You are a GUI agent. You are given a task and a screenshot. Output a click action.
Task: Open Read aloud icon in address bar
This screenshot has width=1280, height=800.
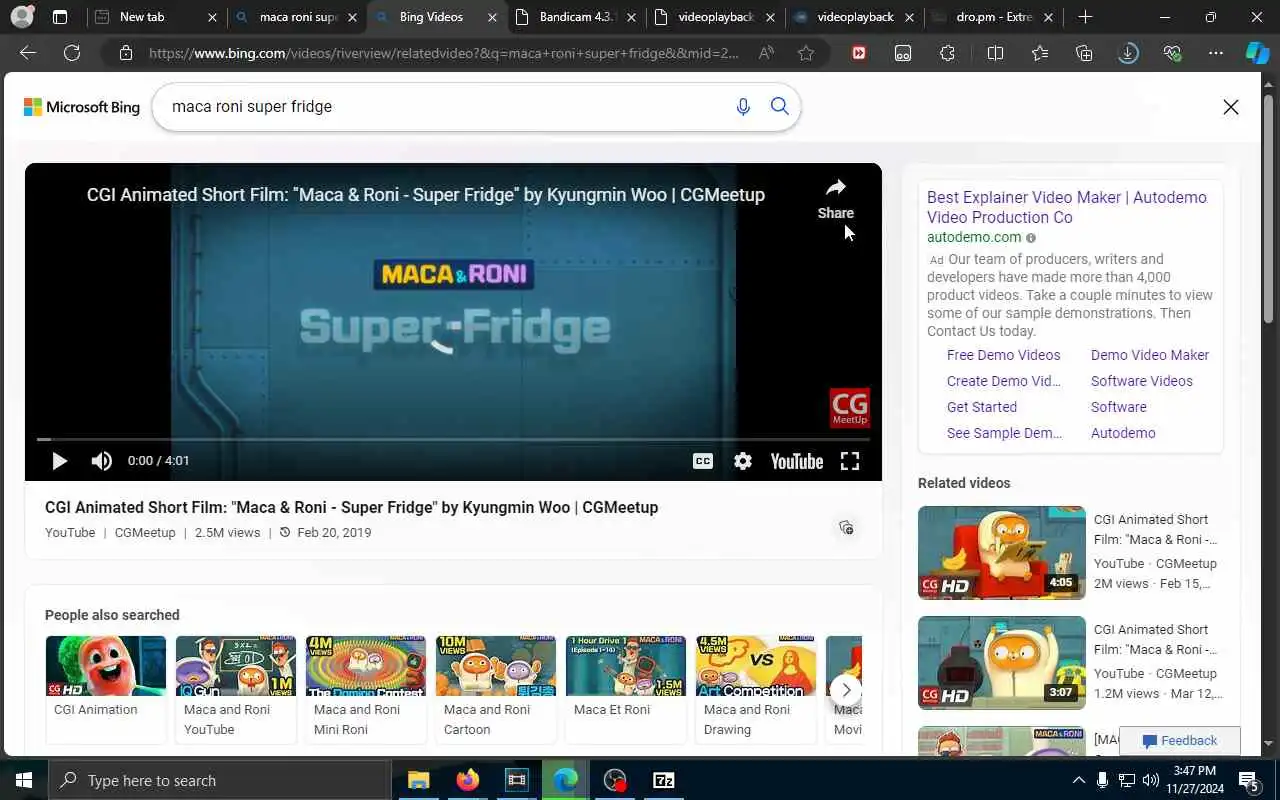[x=767, y=53]
